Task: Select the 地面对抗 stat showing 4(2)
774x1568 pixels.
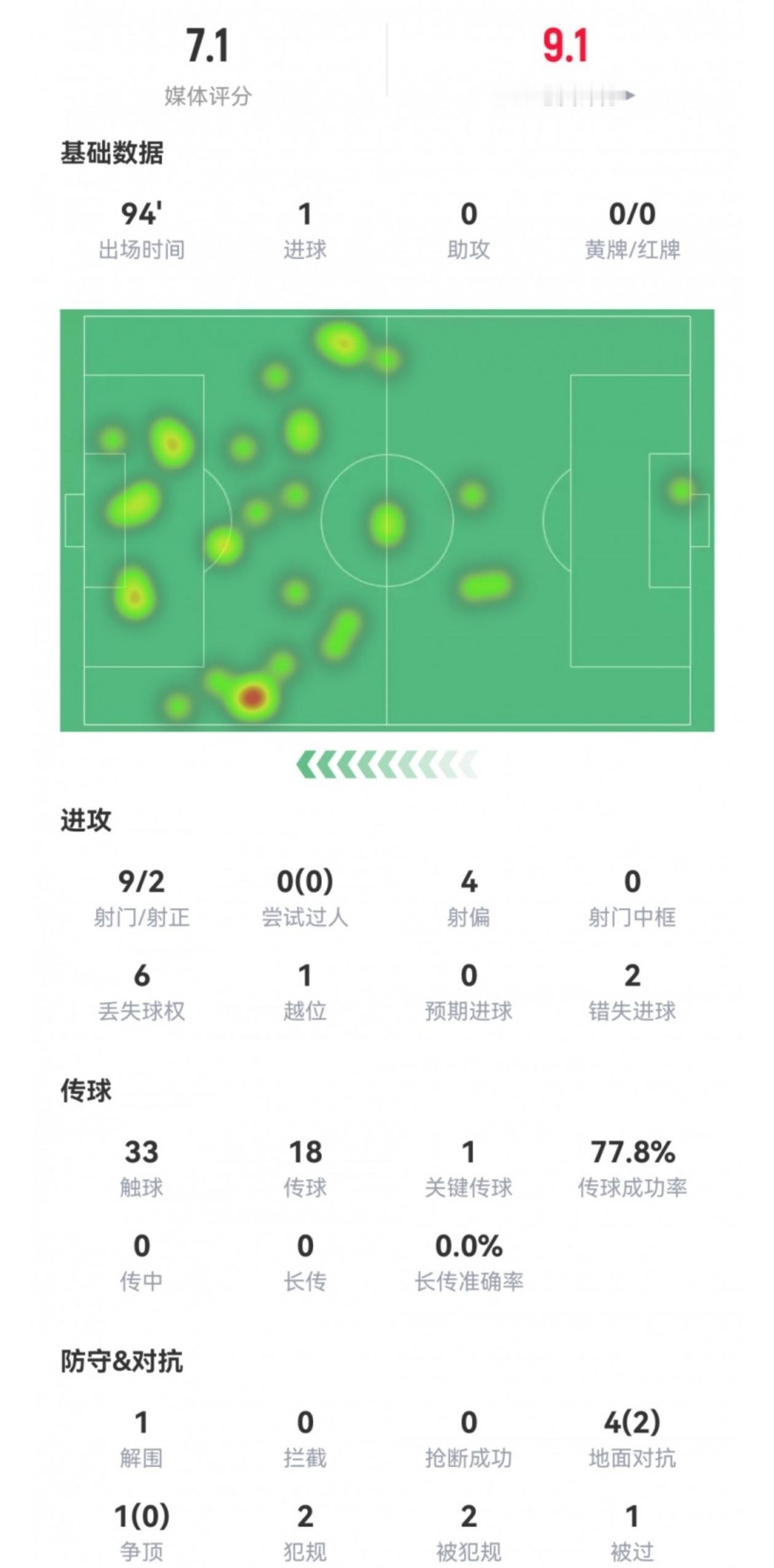Action: click(x=632, y=1440)
